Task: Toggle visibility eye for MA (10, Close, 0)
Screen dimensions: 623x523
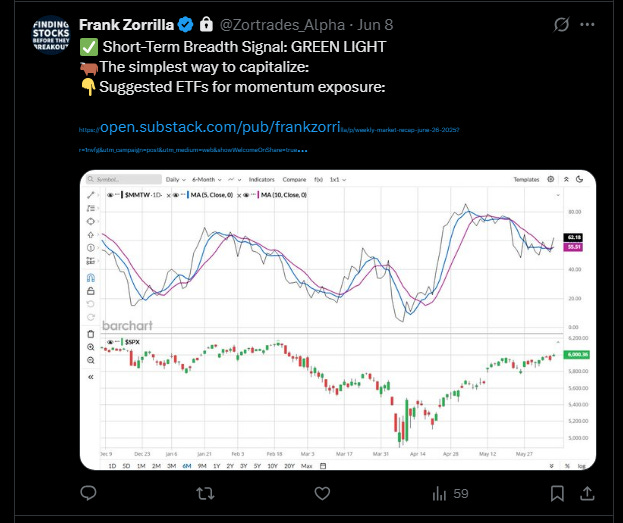Action: [x=246, y=195]
